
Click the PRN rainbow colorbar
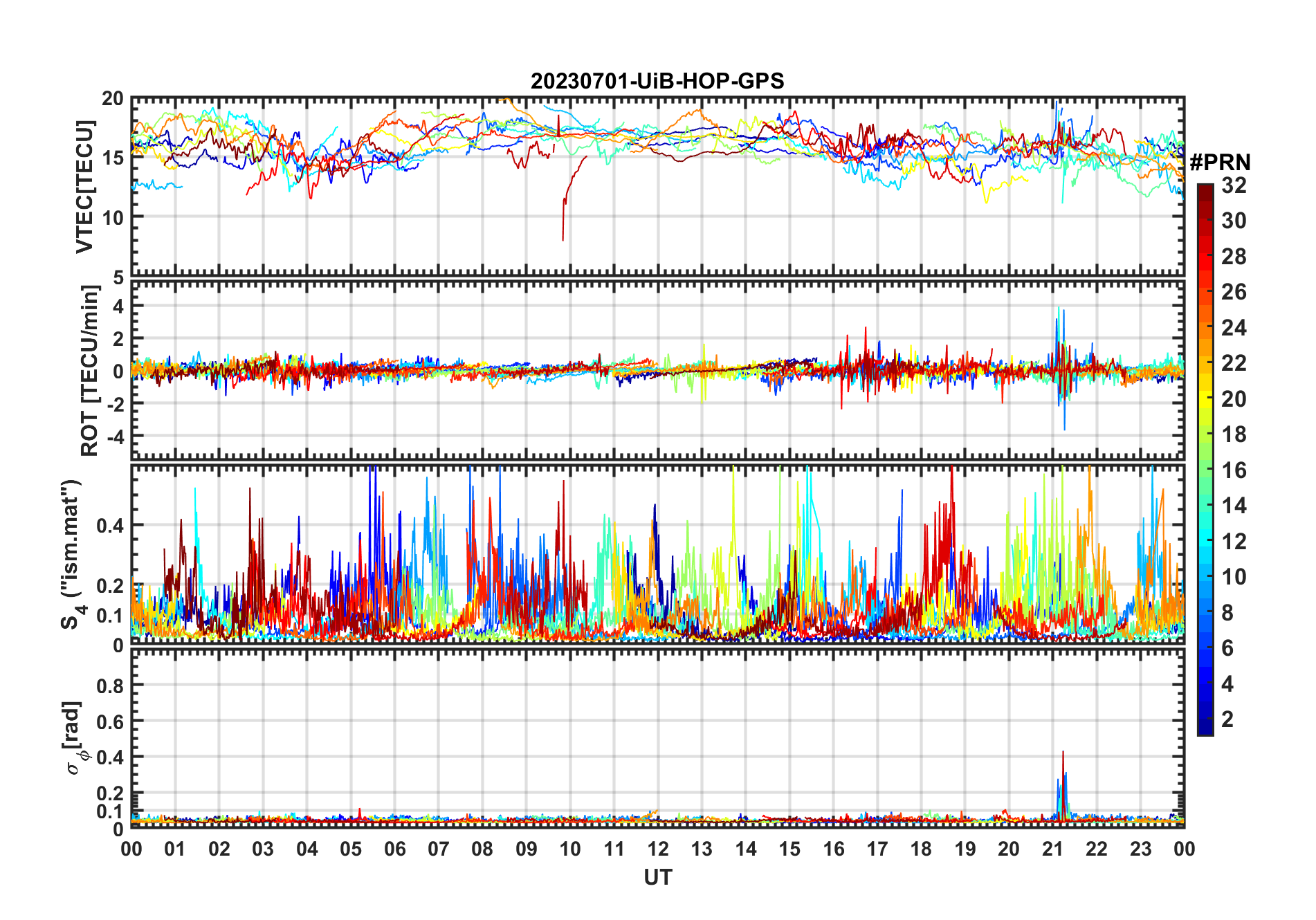click(x=1205, y=459)
